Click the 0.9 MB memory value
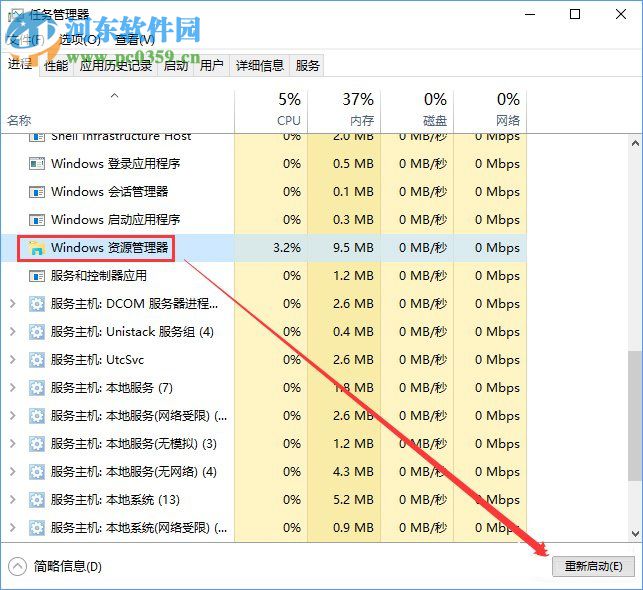Image resolution: width=643 pixels, height=590 pixels. tap(353, 528)
